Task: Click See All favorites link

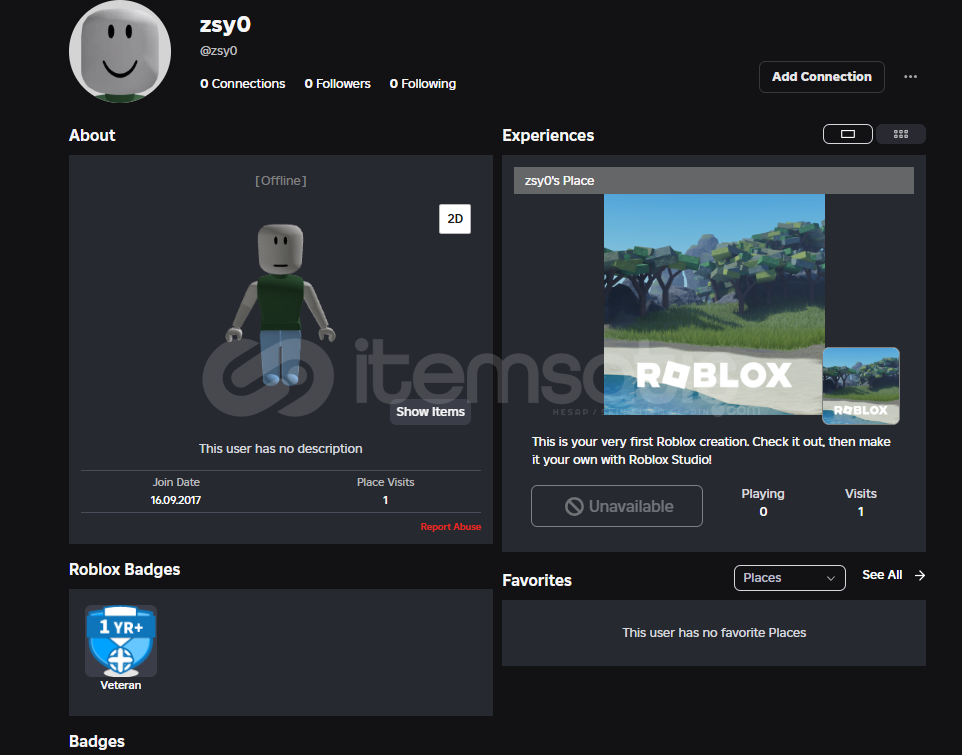Action: (x=882, y=575)
